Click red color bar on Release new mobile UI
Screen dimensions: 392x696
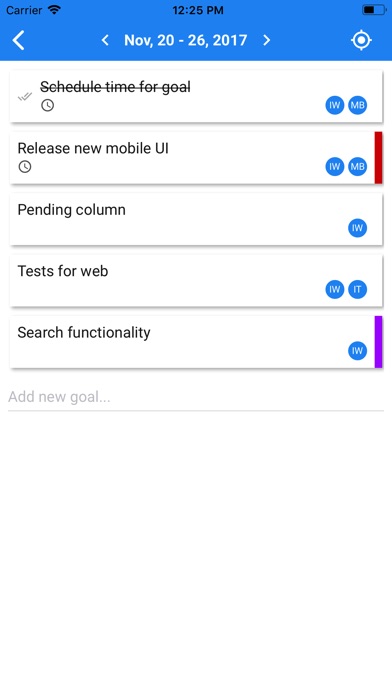(378, 158)
